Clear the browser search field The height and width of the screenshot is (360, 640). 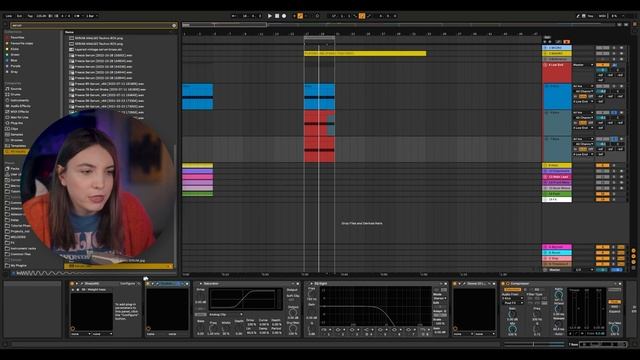(x=174, y=25)
